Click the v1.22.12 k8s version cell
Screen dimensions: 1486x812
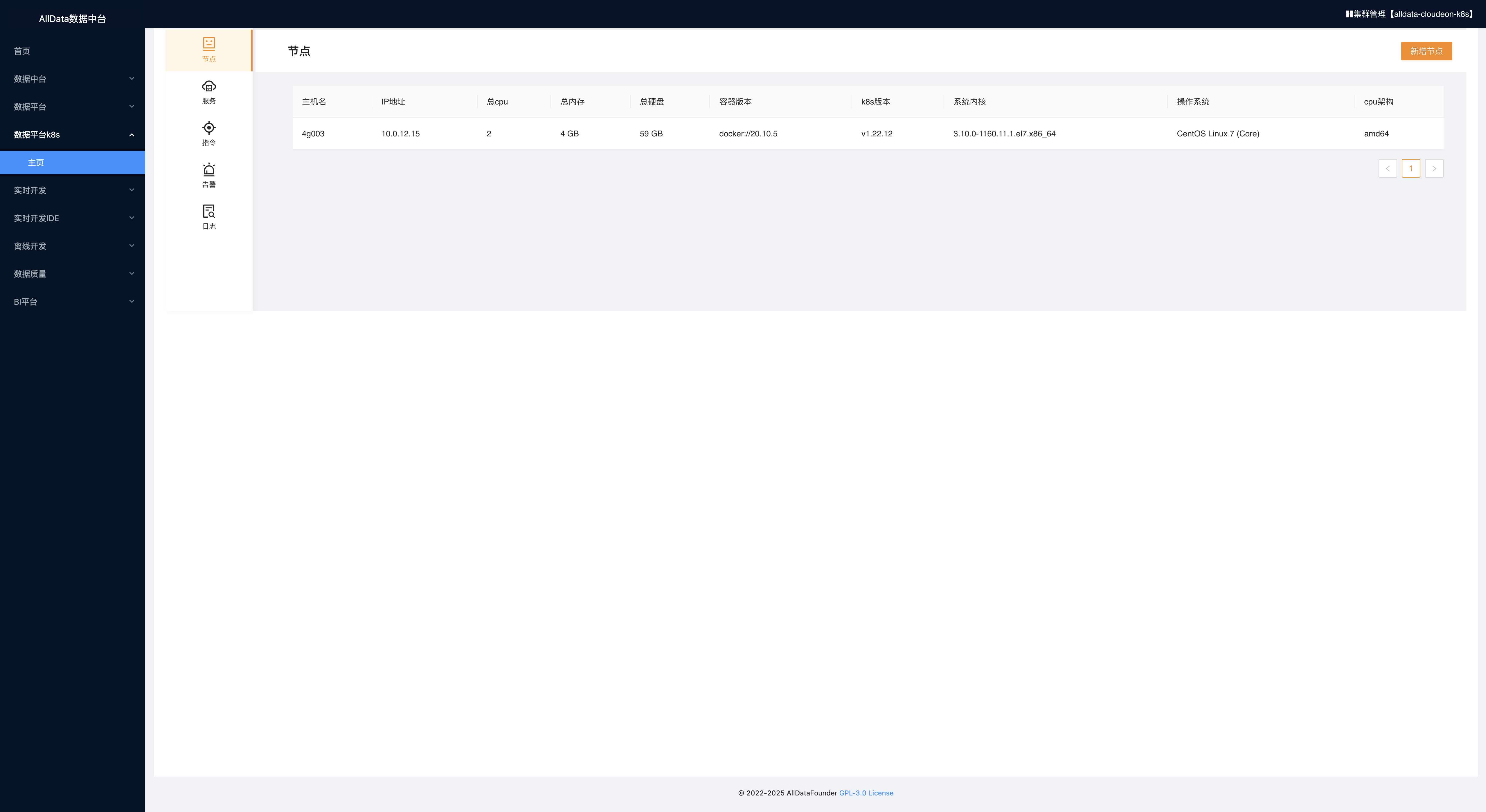(x=877, y=133)
